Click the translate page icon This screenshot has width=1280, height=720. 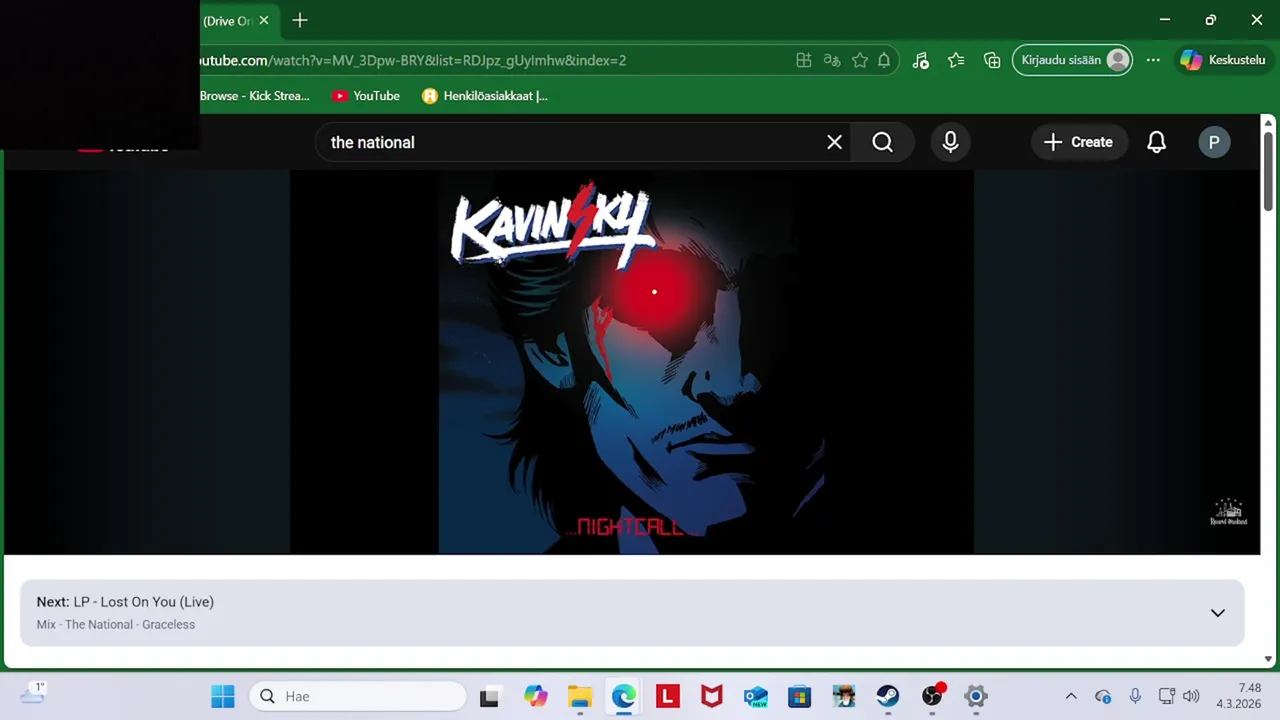click(831, 60)
